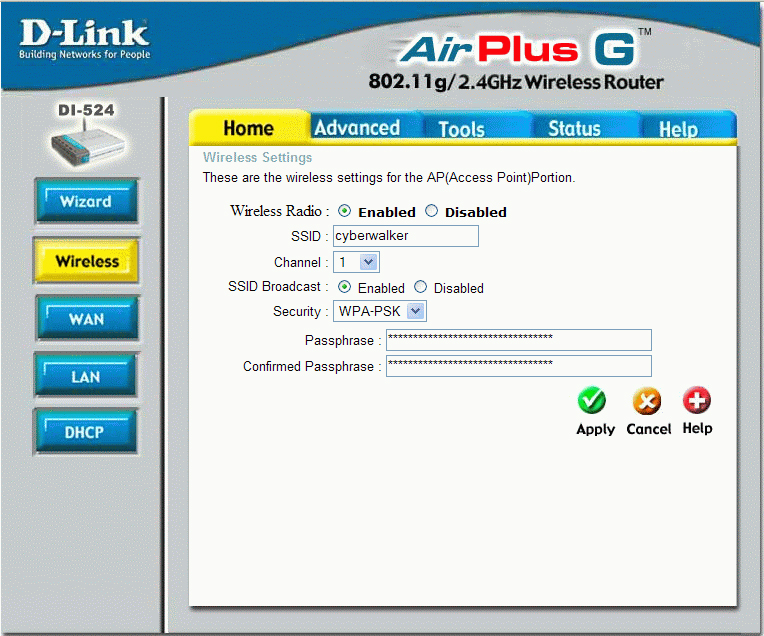This screenshot has width=764, height=636.
Task: Switch to the Advanced tab
Action: [x=357, y=128]
